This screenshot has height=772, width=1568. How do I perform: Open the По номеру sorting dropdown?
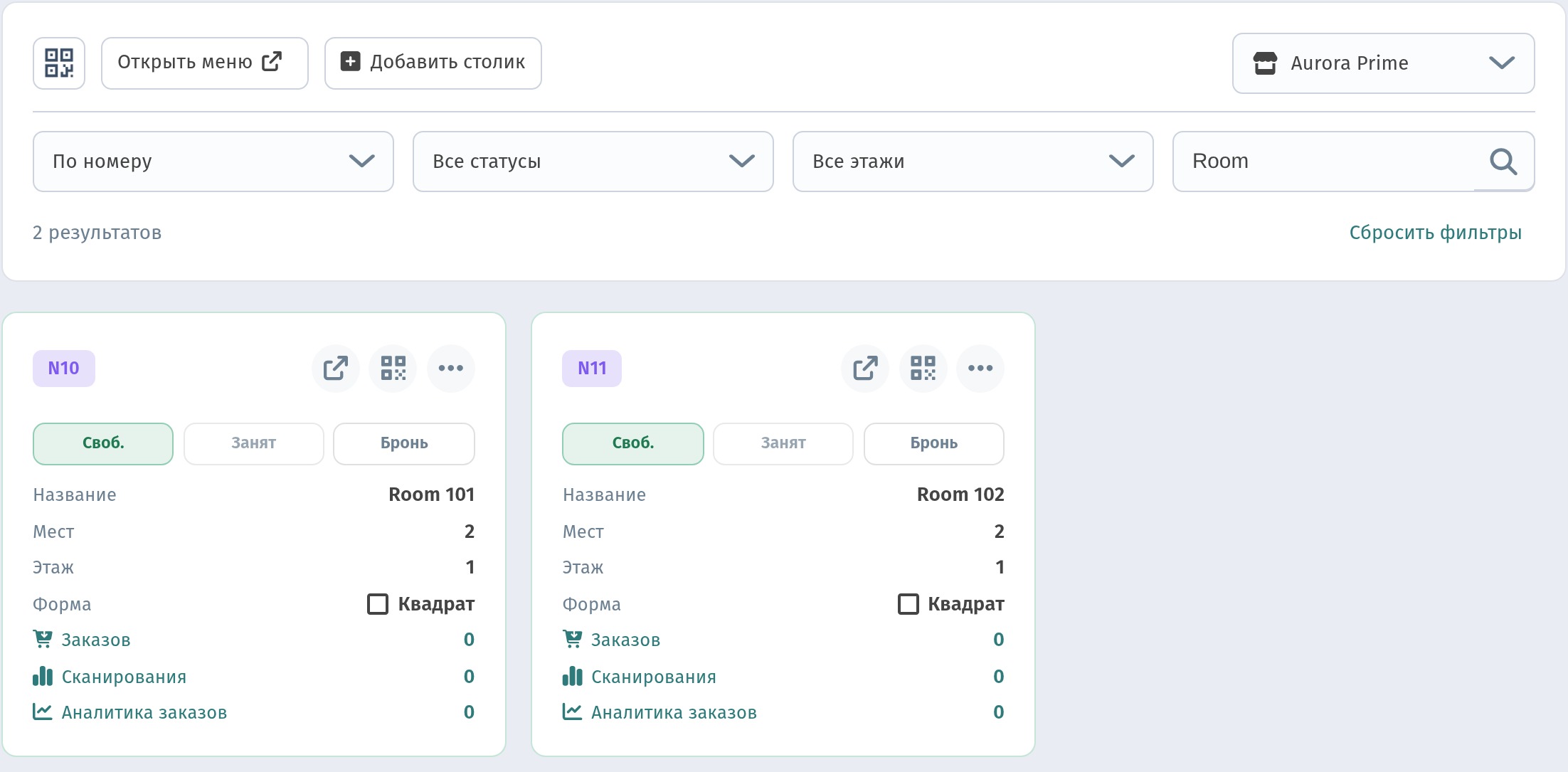213,162
